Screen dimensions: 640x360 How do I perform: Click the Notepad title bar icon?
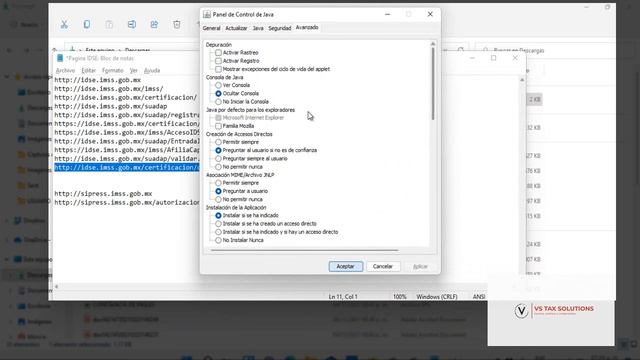60,58
